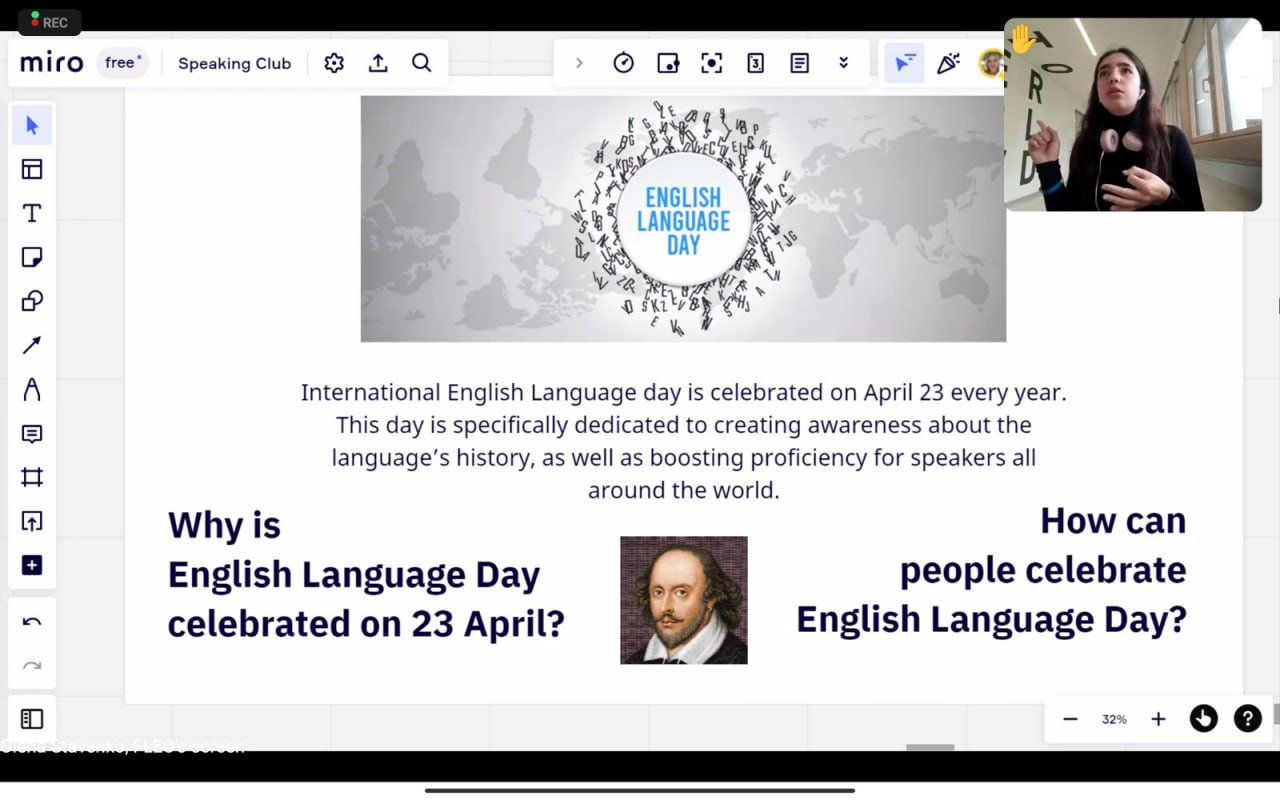Choose the Sticky note tool
1280x800 pixels.
point(32,257)
